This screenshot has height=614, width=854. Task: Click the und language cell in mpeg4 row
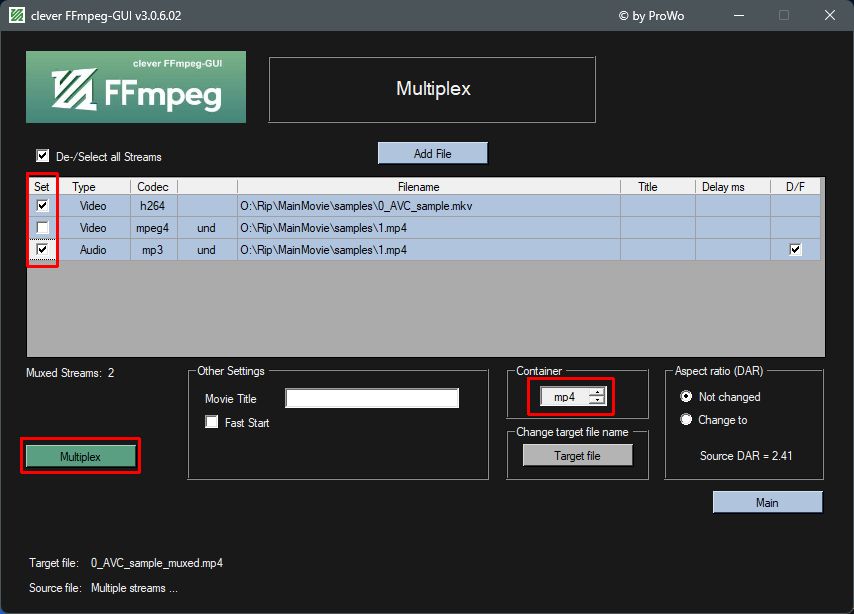[x=207, y=228]
